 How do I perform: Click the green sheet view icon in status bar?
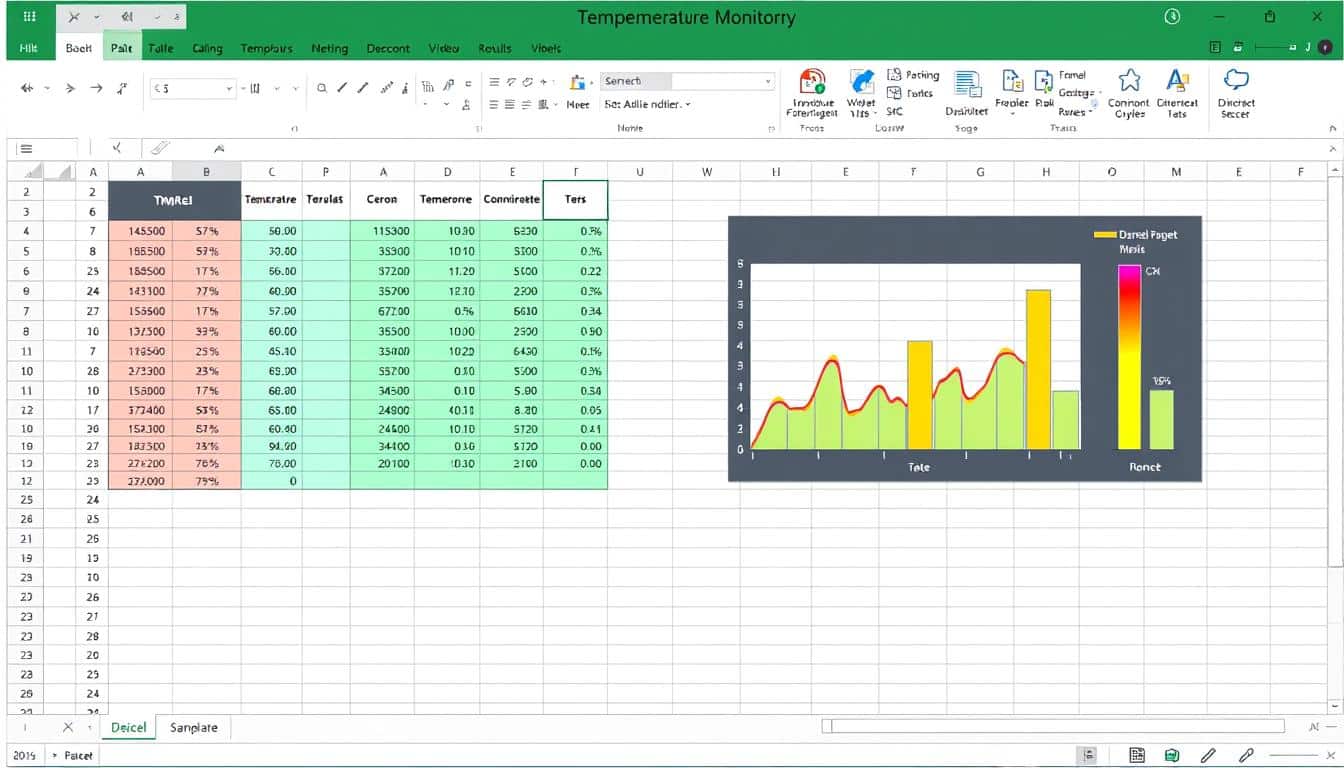coord(1172,756)
